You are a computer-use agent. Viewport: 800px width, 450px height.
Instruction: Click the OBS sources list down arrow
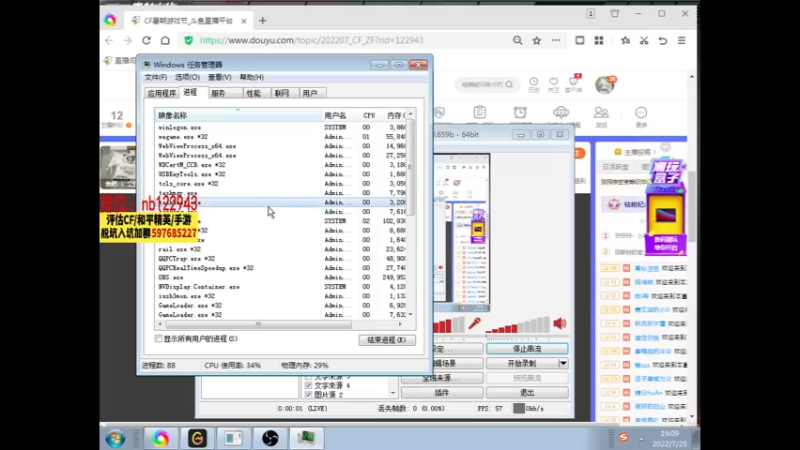point(392,393)
